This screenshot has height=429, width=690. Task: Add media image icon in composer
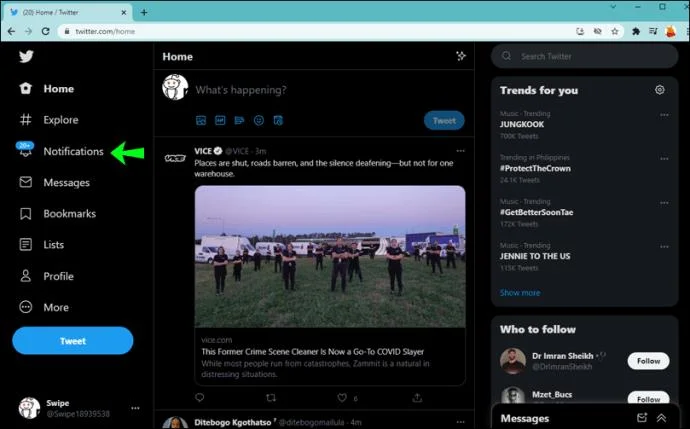click(201, 120)
